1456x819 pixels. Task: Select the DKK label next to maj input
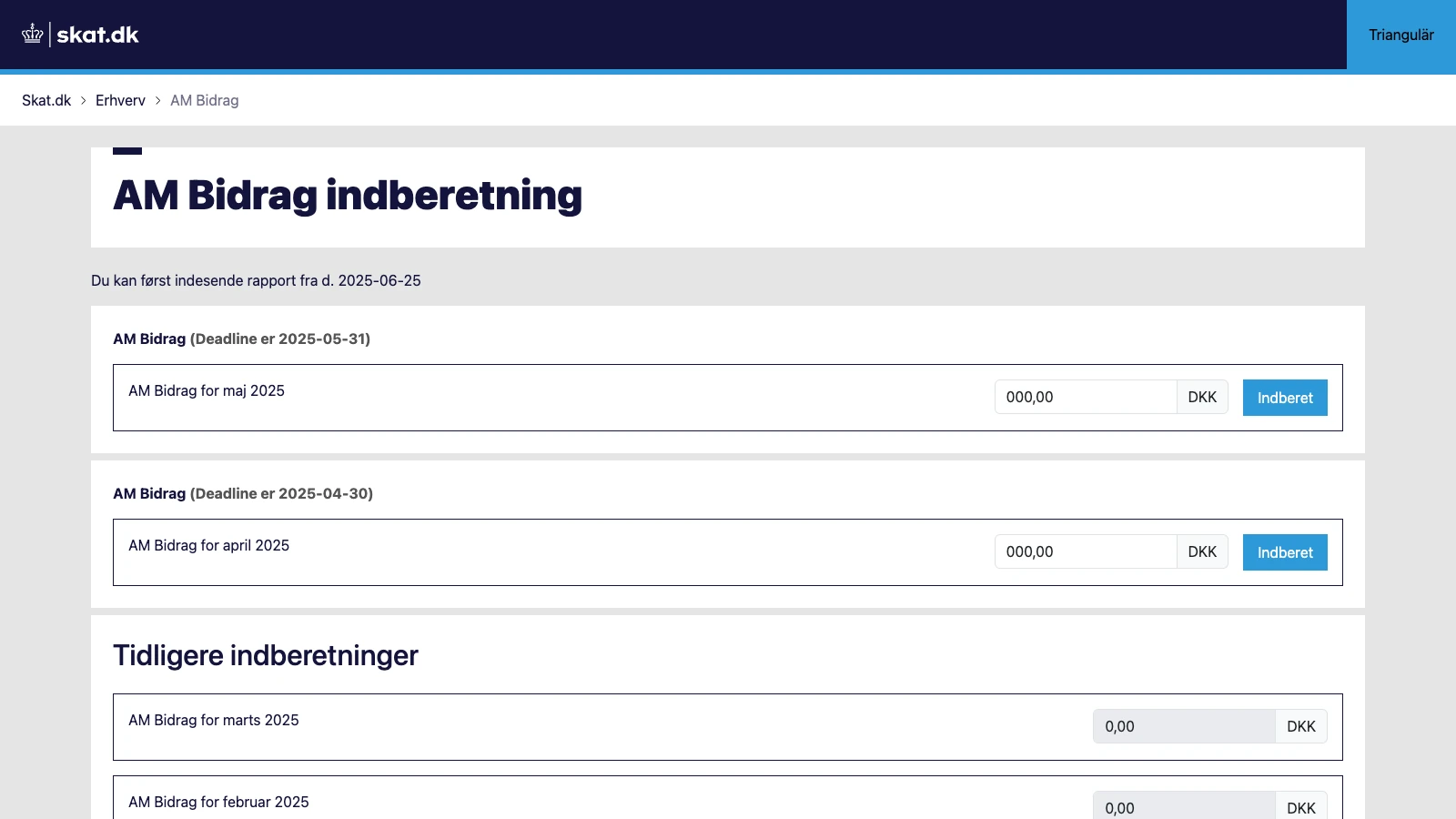(1202, 397)
